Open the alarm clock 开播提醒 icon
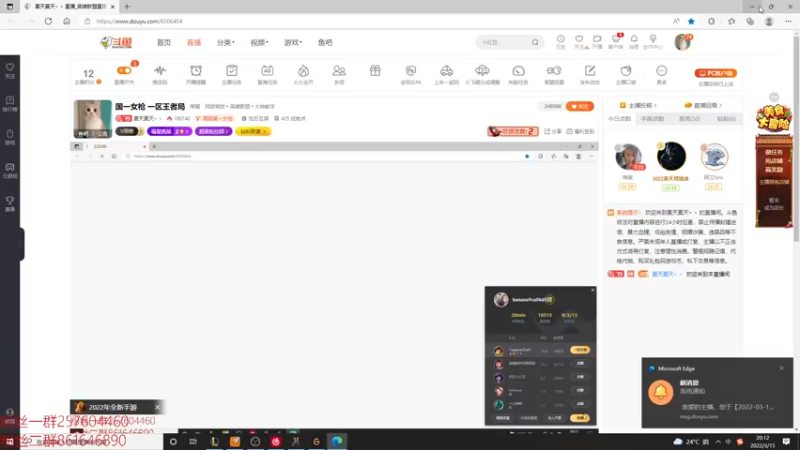This screenshot has width=800, height=450. [x=196, y=70]
